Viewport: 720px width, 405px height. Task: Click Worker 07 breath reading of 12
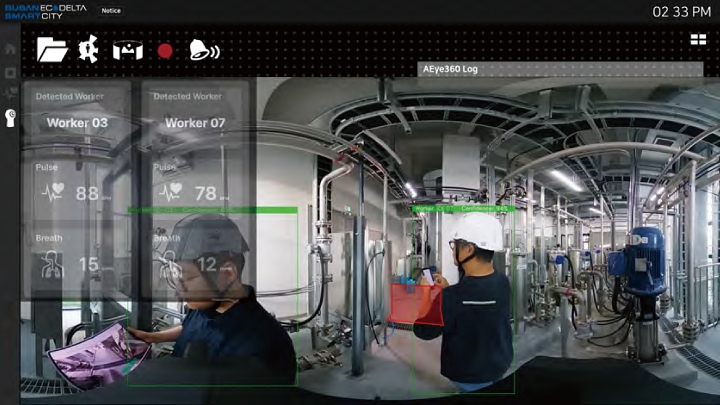coord(206,265)
